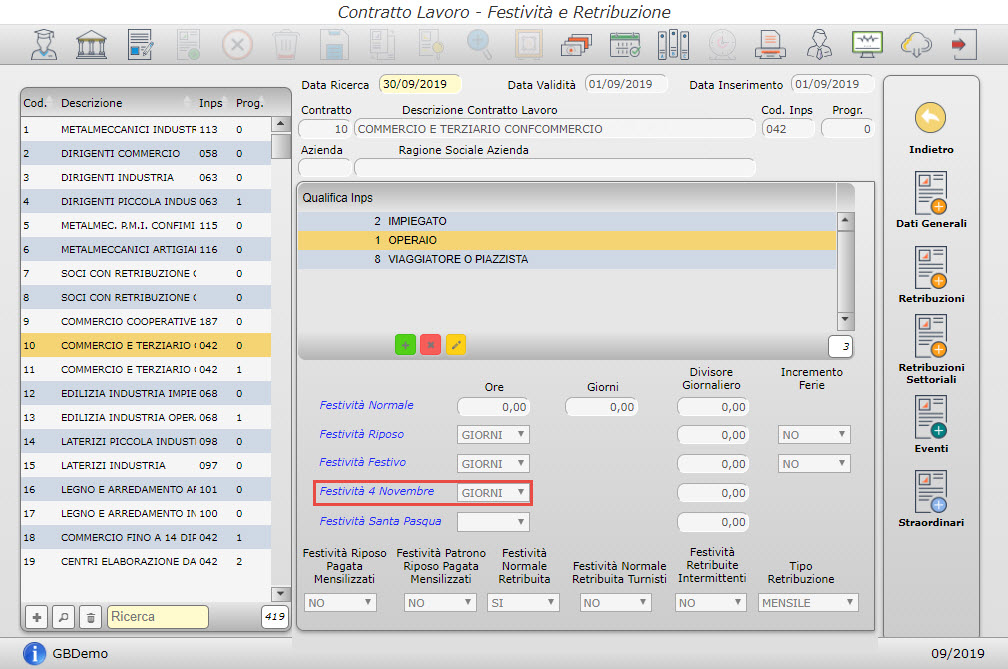Viewport: 1008px width, 669px height.
Task: Click the Data Ricerca date field
Action: (x=419, y=84)
